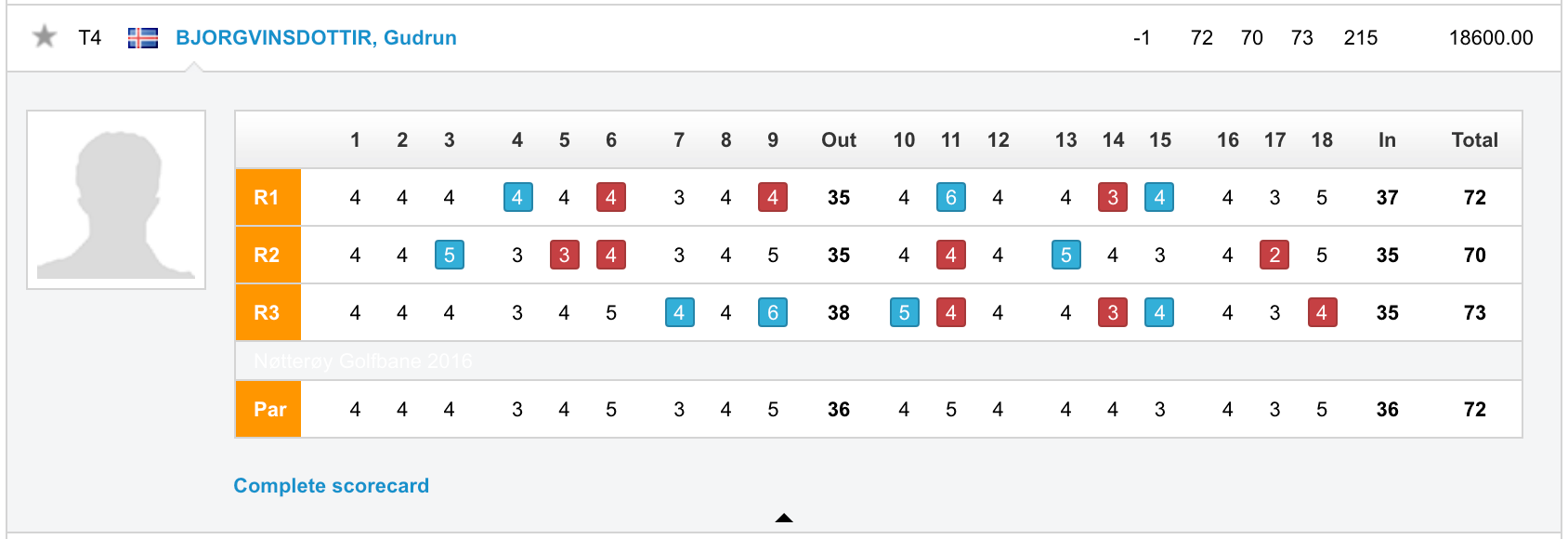This screenshot has height=539, width=1568.
Task: Select the R2 round label
Action: [x=268, y=255]
